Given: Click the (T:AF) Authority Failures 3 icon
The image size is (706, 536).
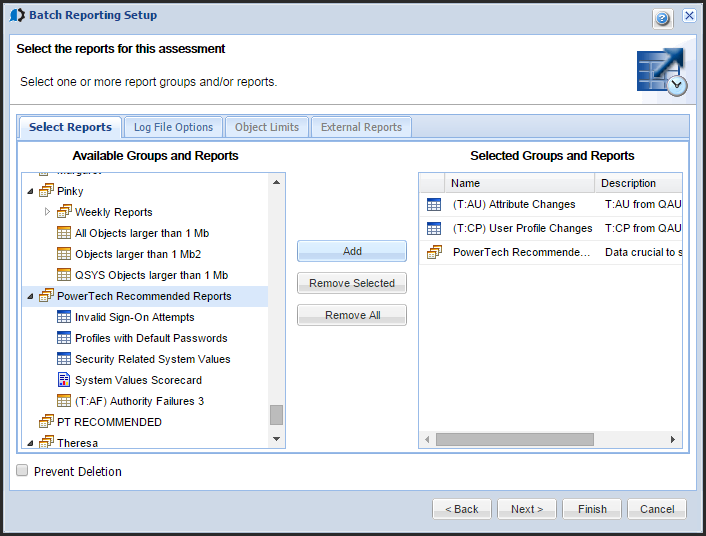Looking at the screenshot, I should (x=64, y=401).
